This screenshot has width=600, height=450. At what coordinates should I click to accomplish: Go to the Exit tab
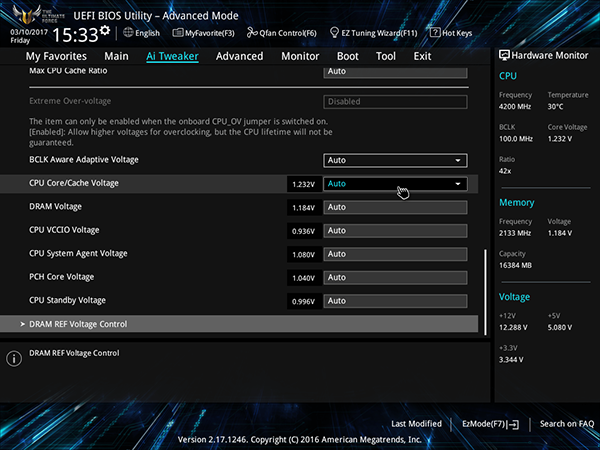coord(422,56)
